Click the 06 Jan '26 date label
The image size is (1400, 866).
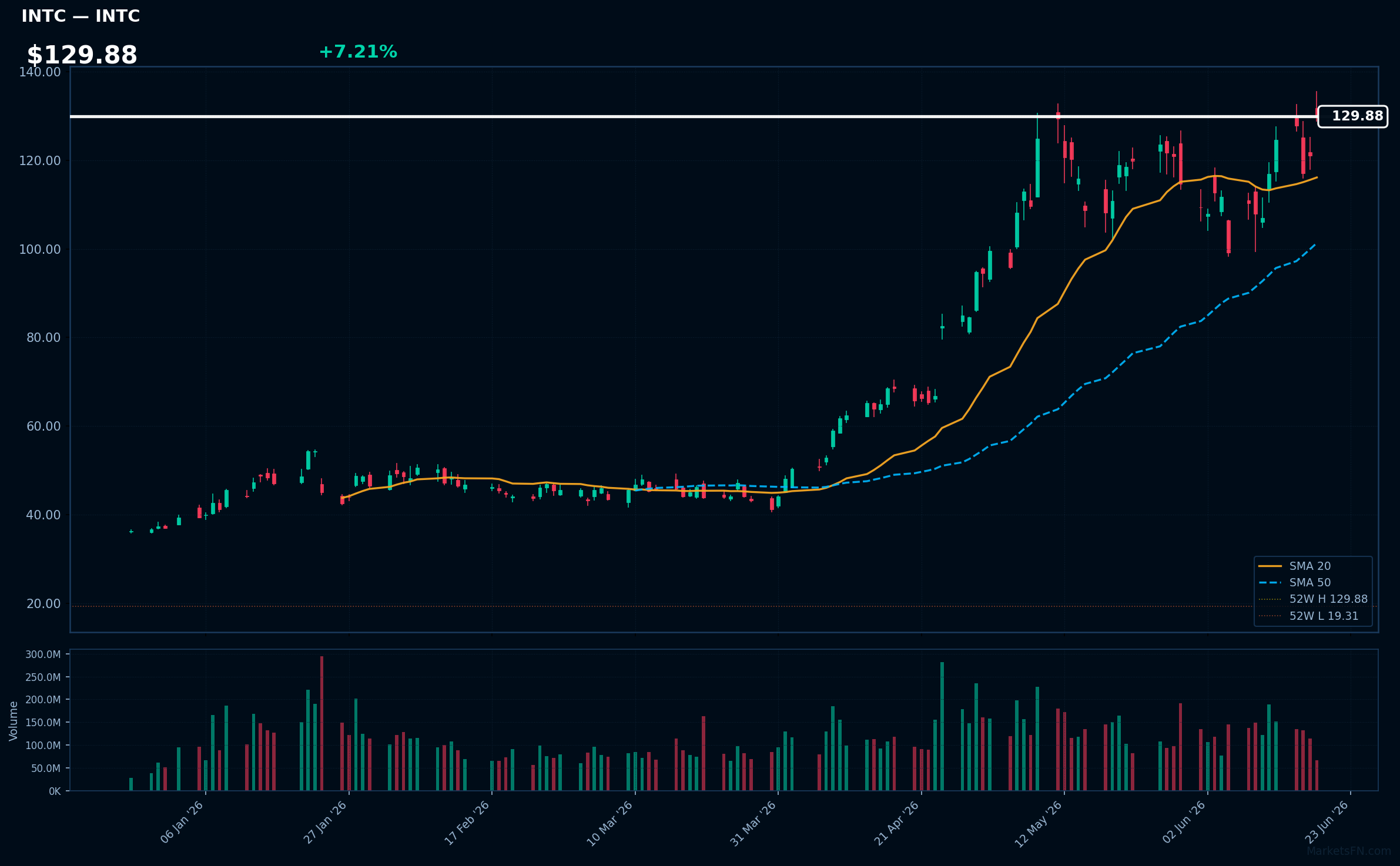(182, 823)
